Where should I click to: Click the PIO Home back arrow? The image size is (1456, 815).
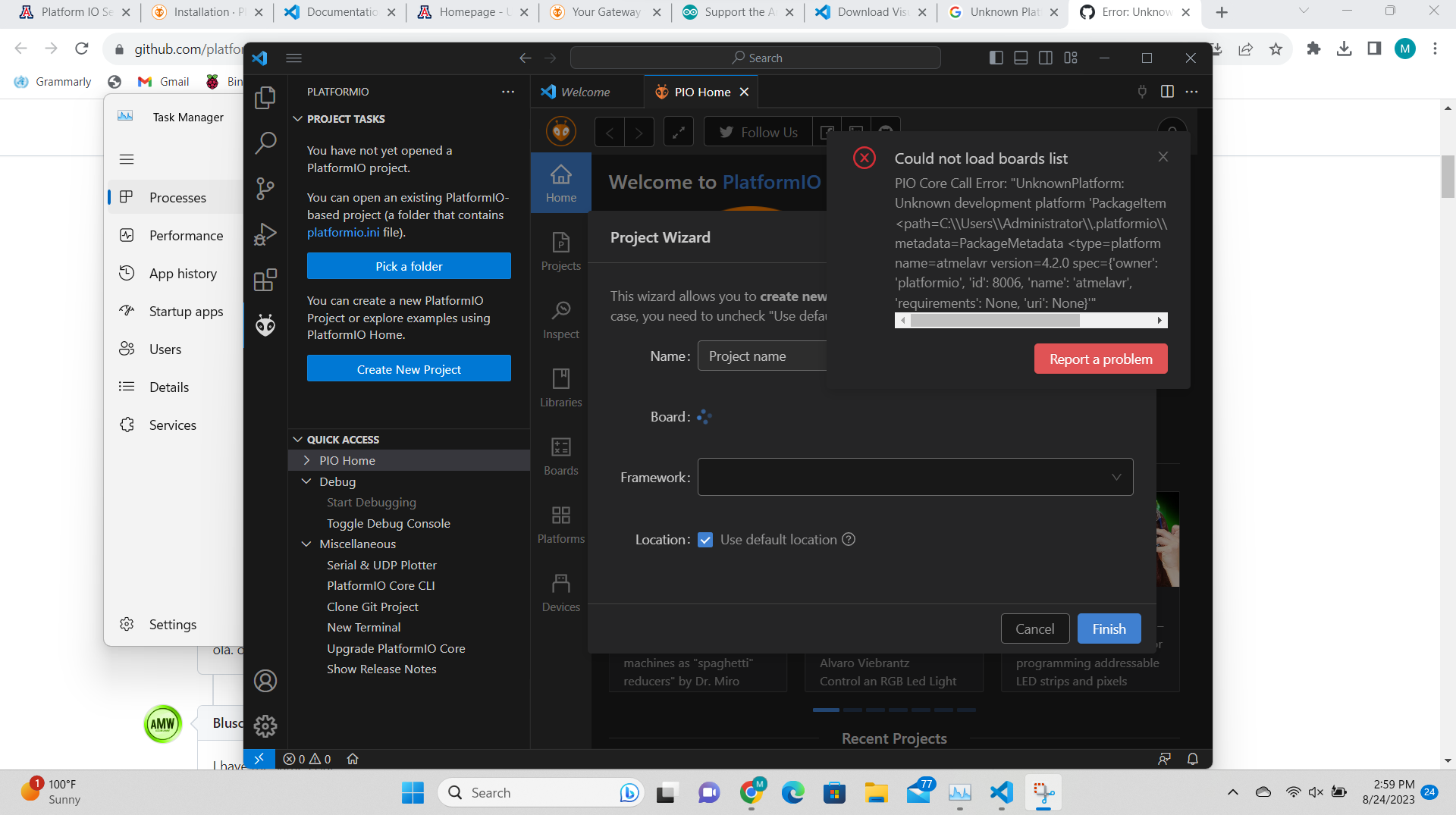[x=610, y=132]
